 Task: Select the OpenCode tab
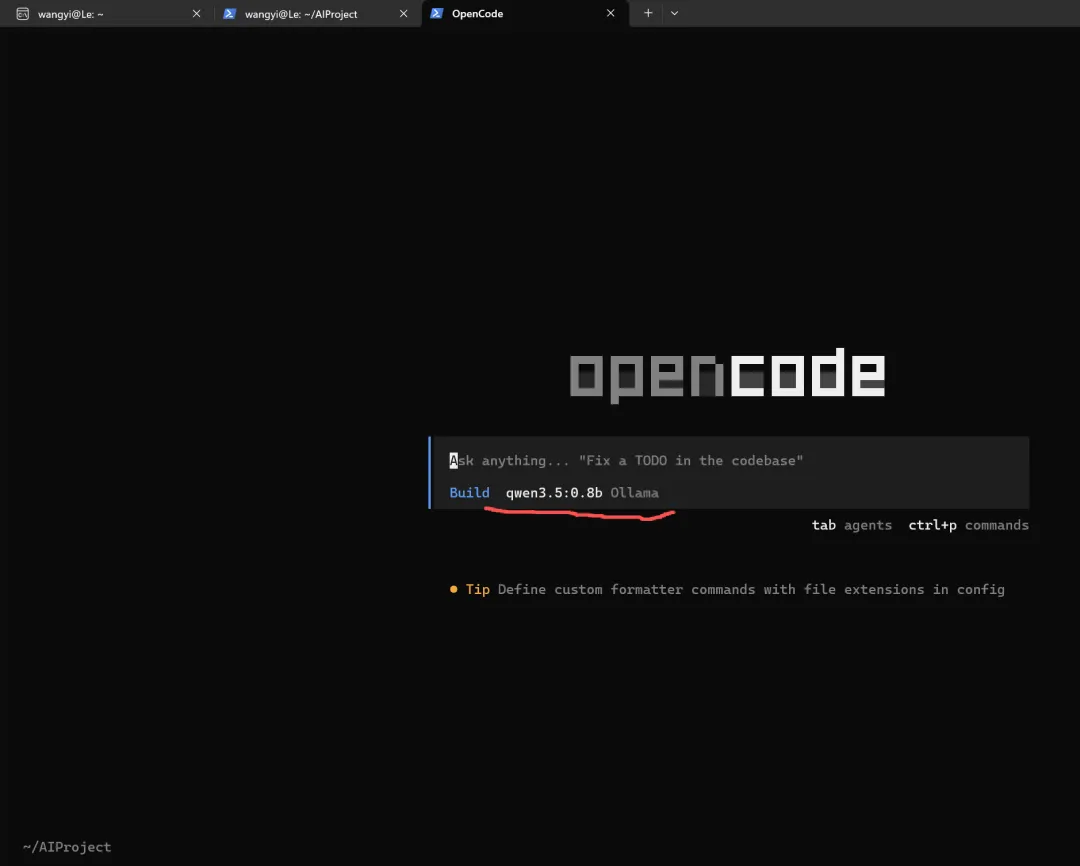[525, 14]
